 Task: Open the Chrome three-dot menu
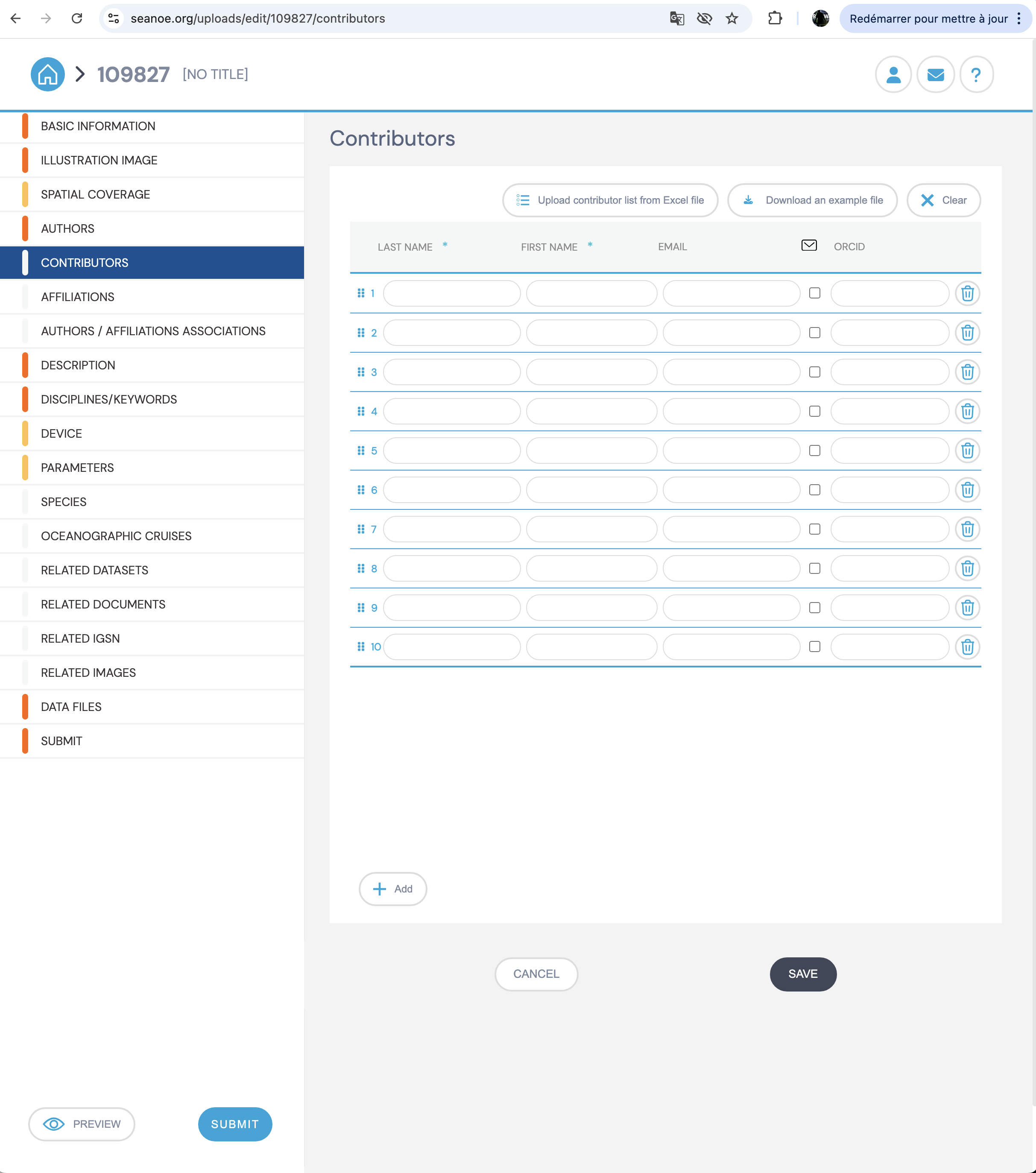1019,18
